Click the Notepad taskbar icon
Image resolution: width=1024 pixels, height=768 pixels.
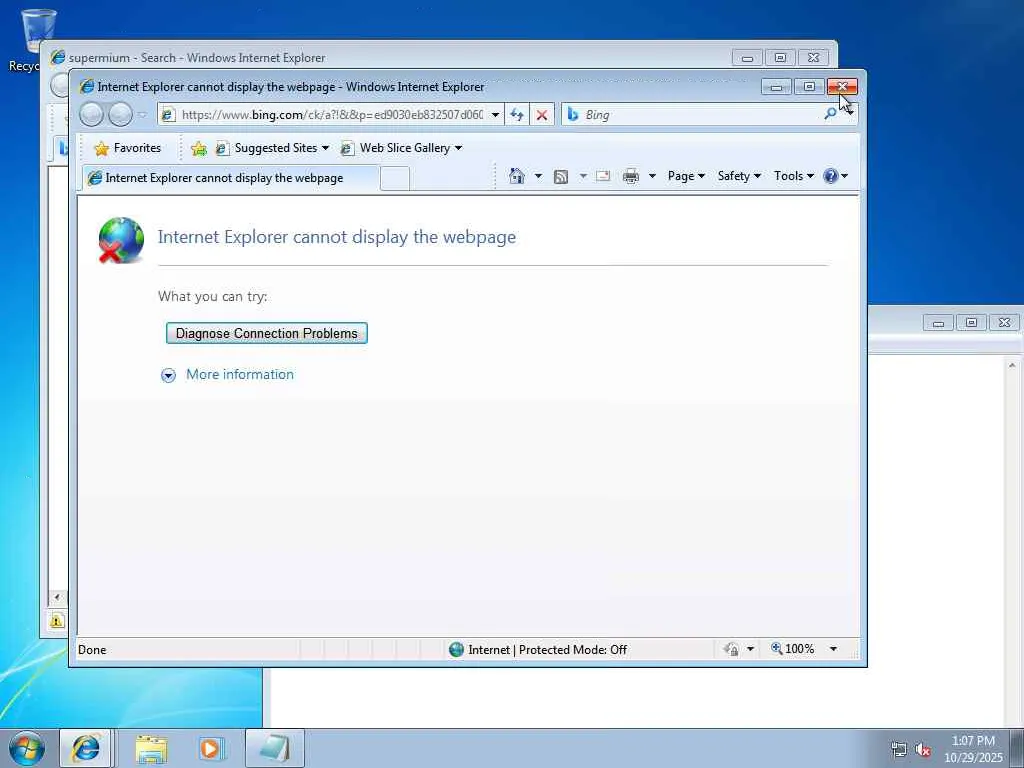pyautogui.click(x=275, y=748)
